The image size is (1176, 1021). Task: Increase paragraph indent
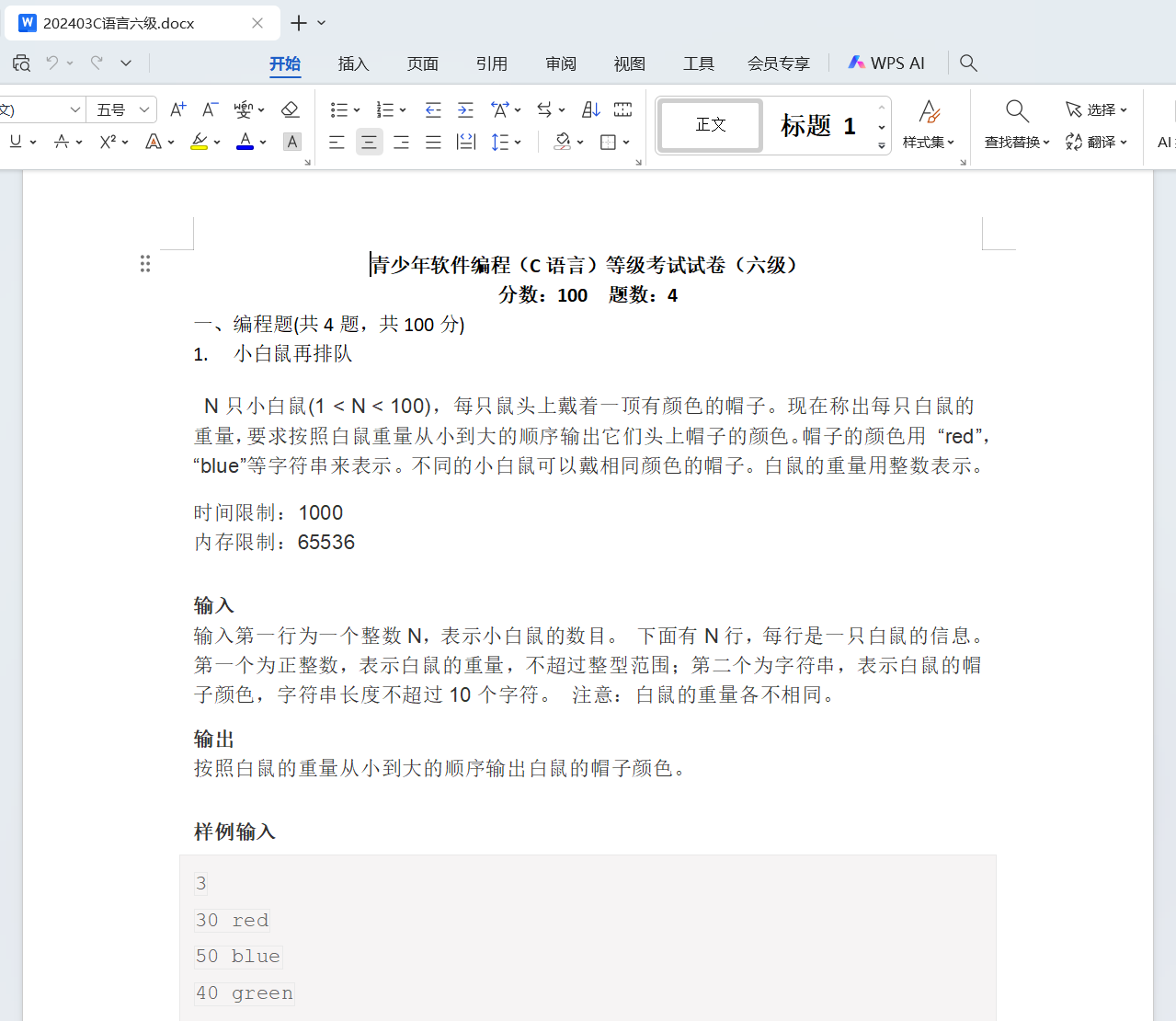click(466, 109)
